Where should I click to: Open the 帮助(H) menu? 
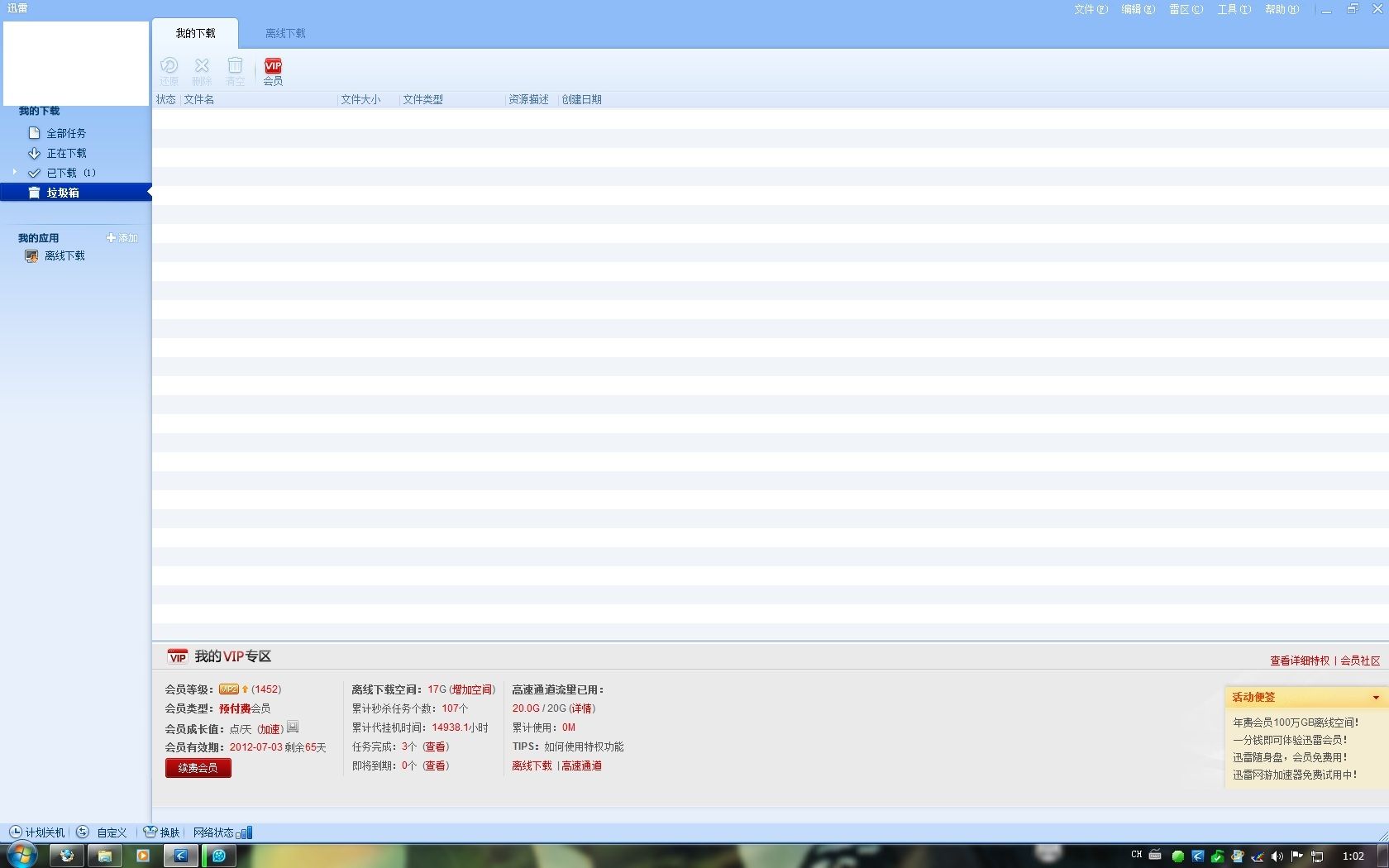point(1282,9)
